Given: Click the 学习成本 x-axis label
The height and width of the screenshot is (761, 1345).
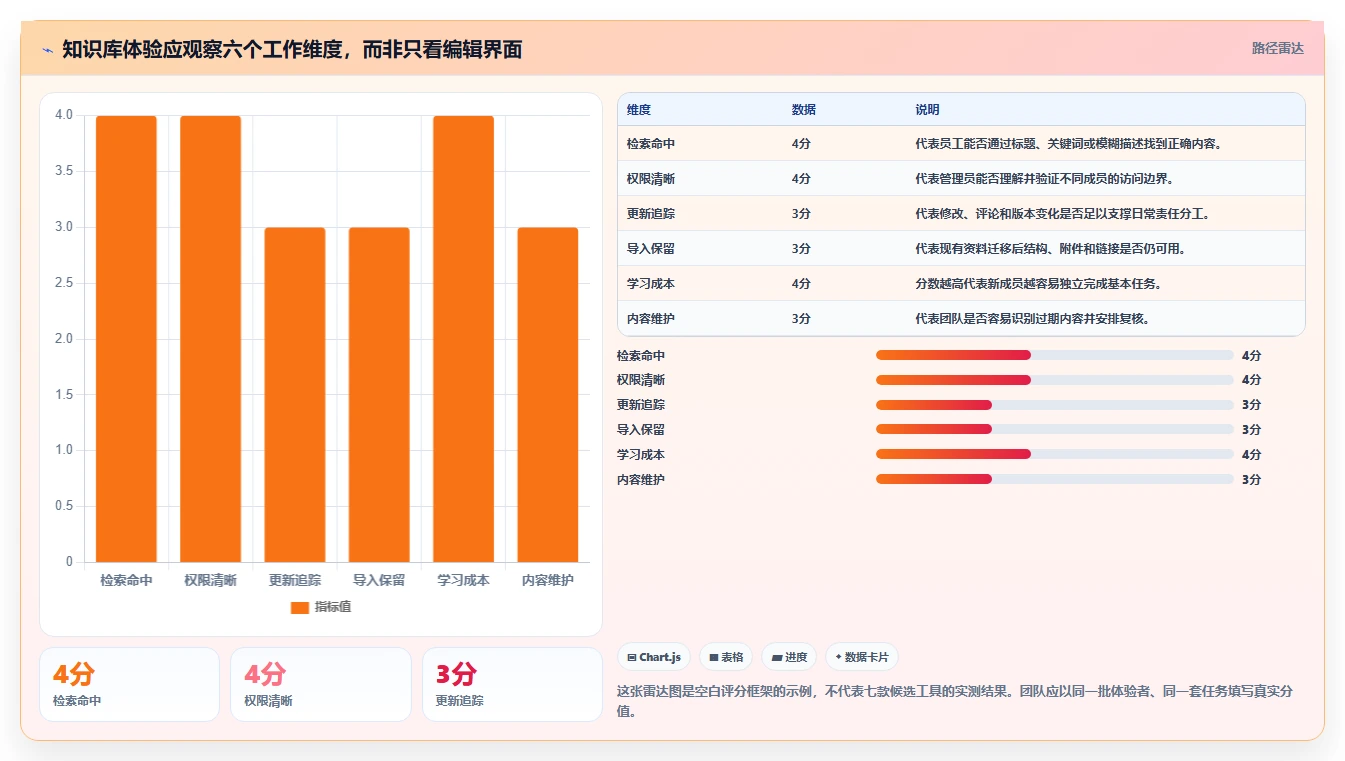Looking at the screenshot, I should 463,580.
